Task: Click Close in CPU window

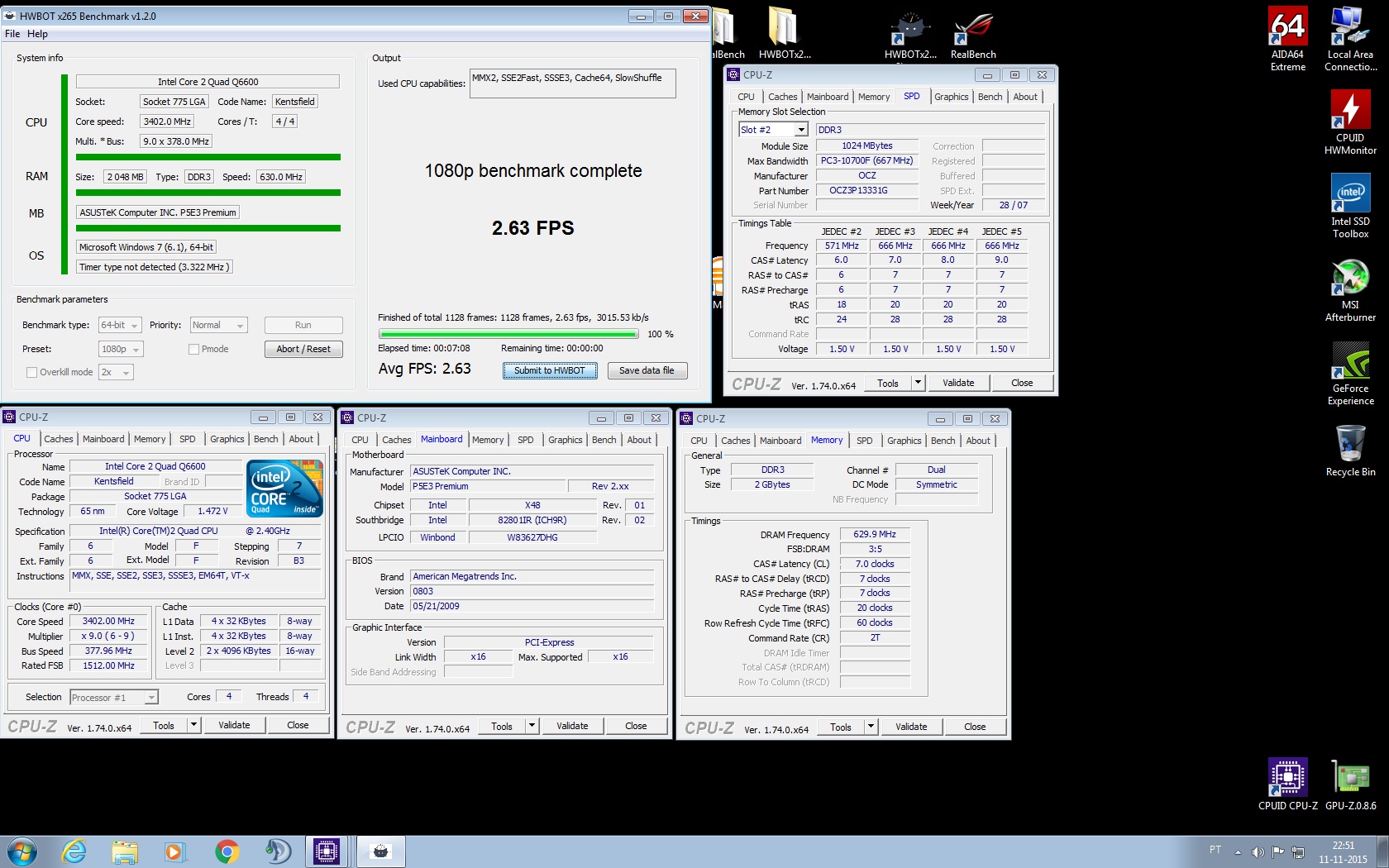Action: (298, 725)
